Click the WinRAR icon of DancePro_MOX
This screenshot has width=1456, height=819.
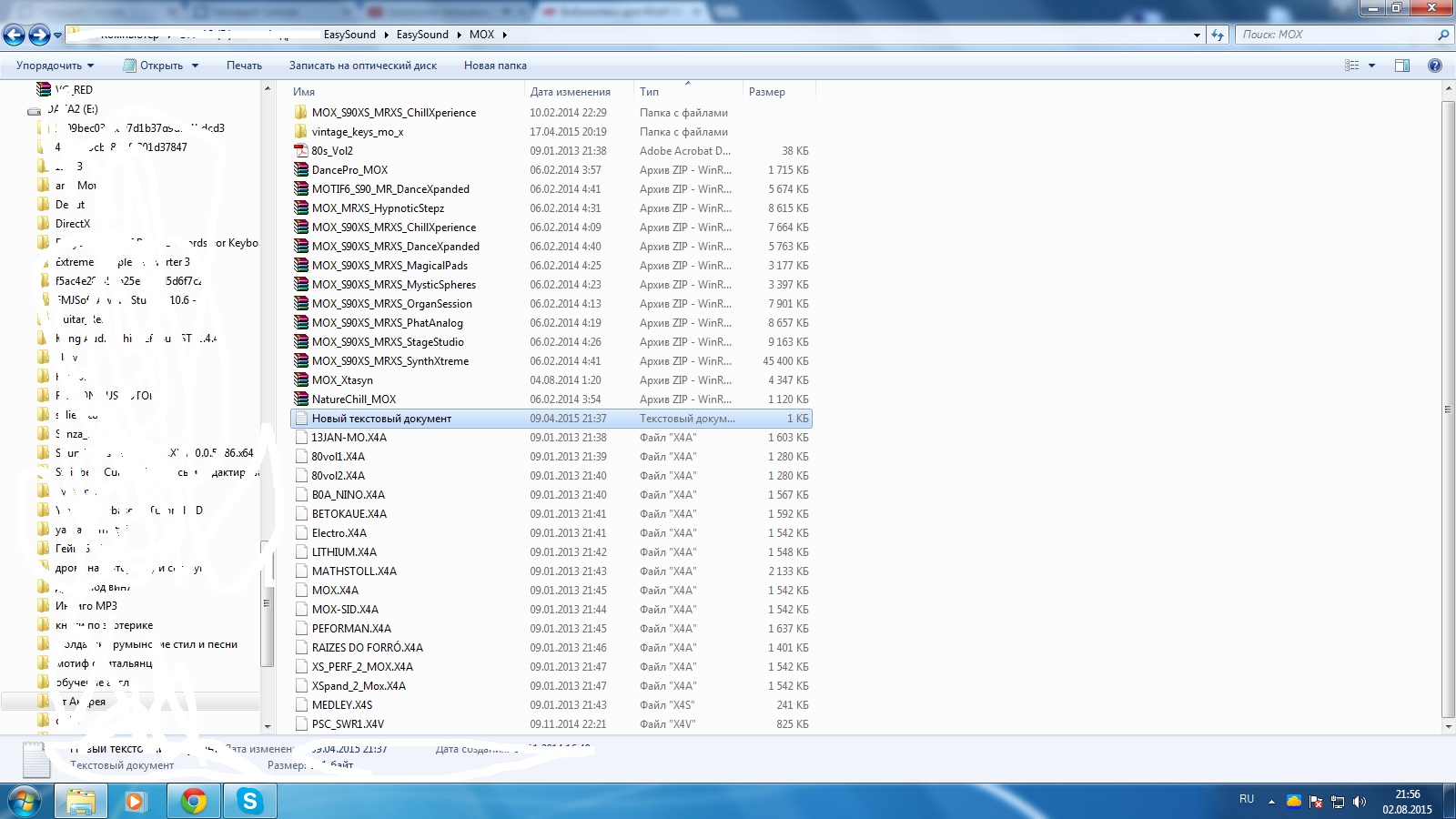point(301,170)
